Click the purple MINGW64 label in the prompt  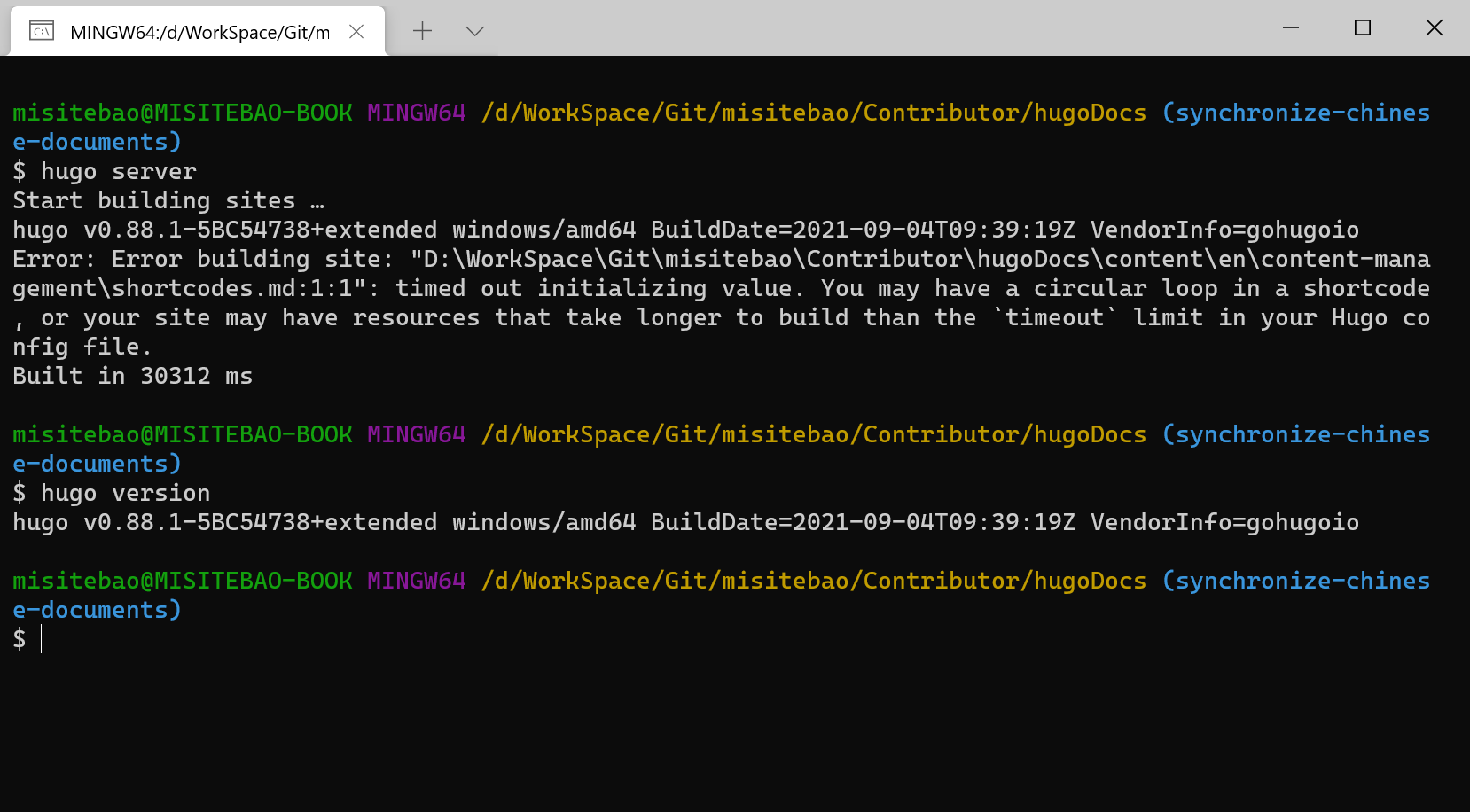pyautogui.click(x=416, y=113)
